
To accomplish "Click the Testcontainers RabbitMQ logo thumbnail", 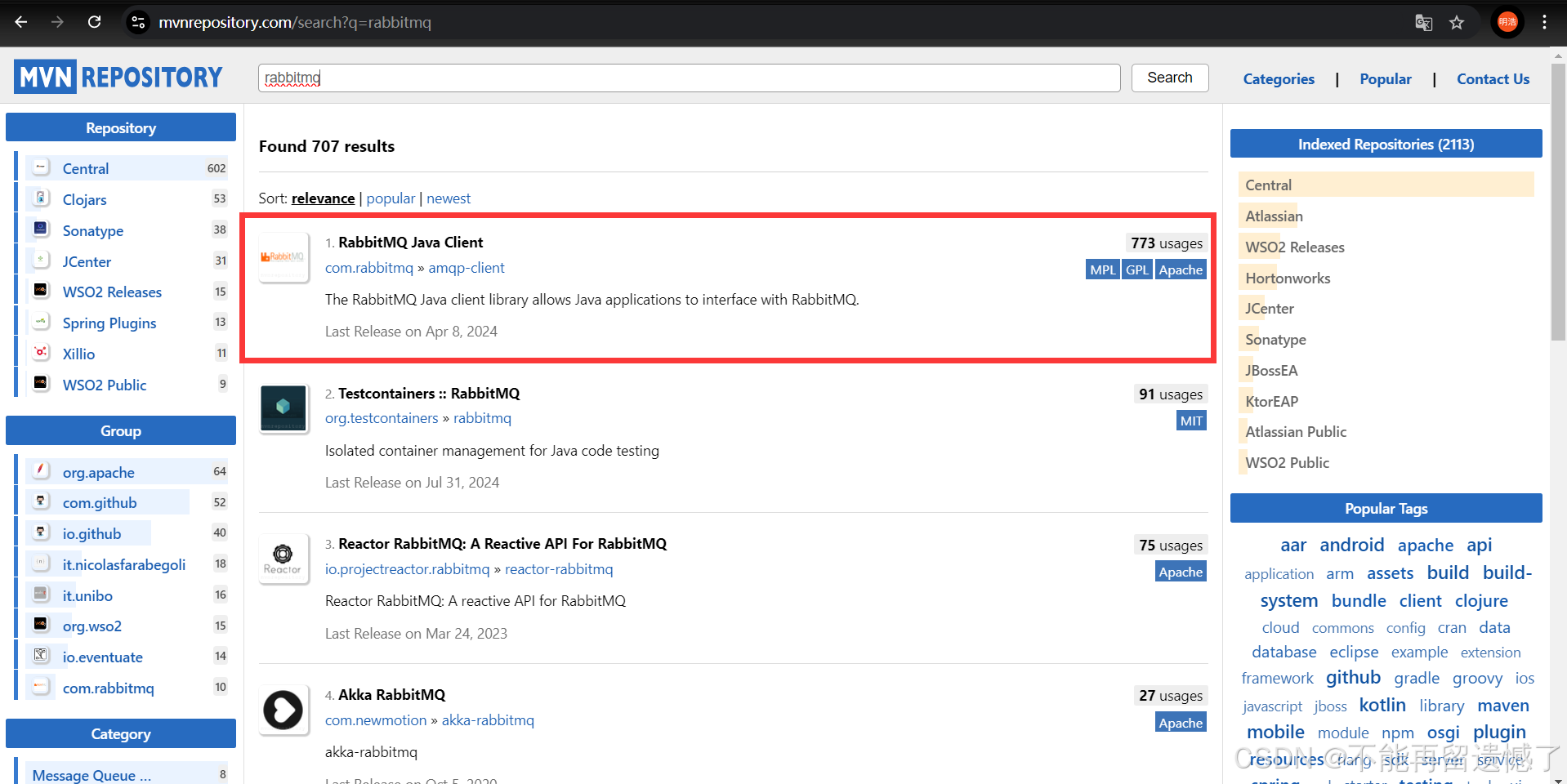I will pyautogui.click(x=283, y=408).
